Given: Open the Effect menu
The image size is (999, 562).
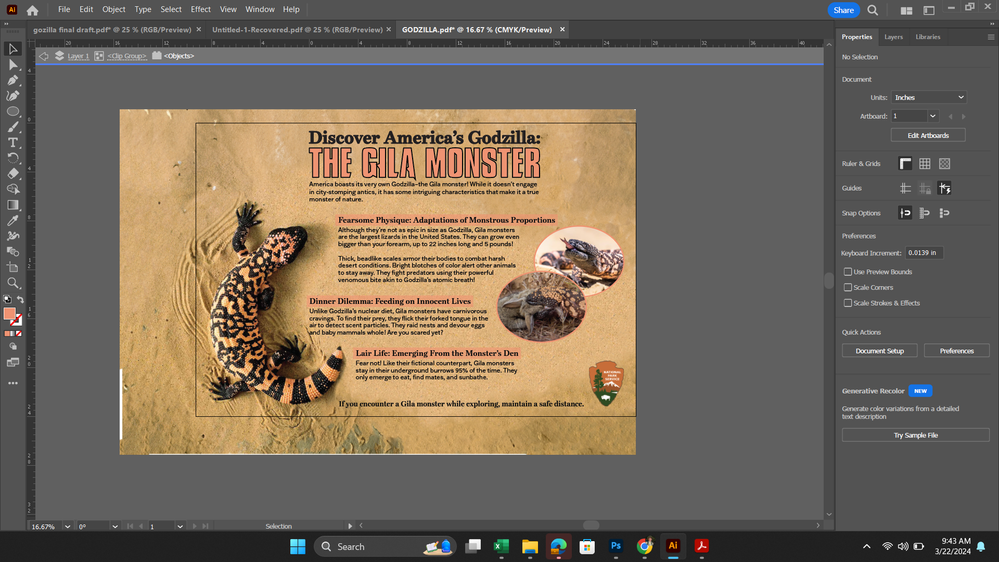Looking at the screenshot, I should 201,10.
